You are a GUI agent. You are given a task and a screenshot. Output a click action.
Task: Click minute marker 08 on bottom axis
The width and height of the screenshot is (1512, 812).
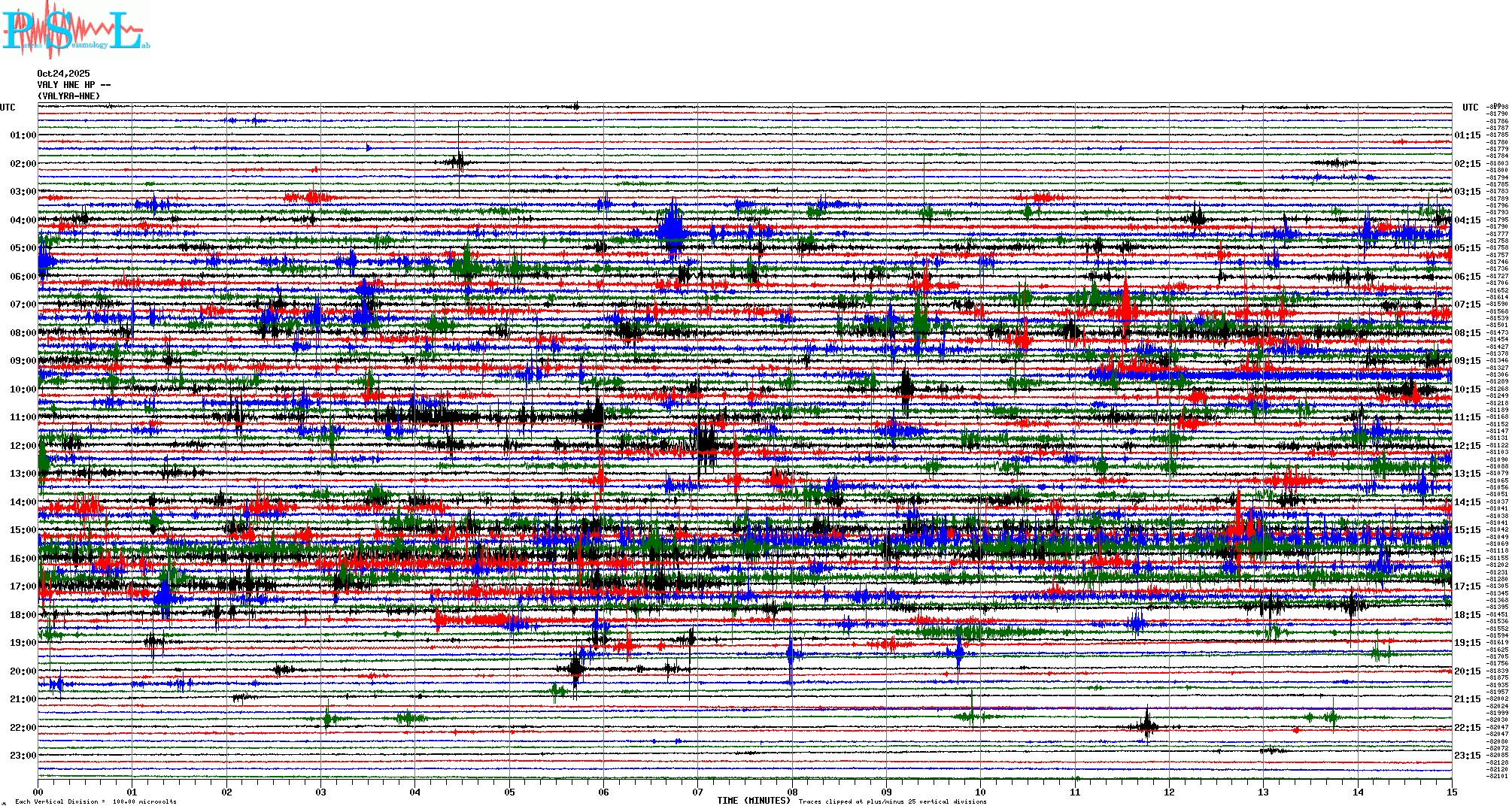coord(792,792)
